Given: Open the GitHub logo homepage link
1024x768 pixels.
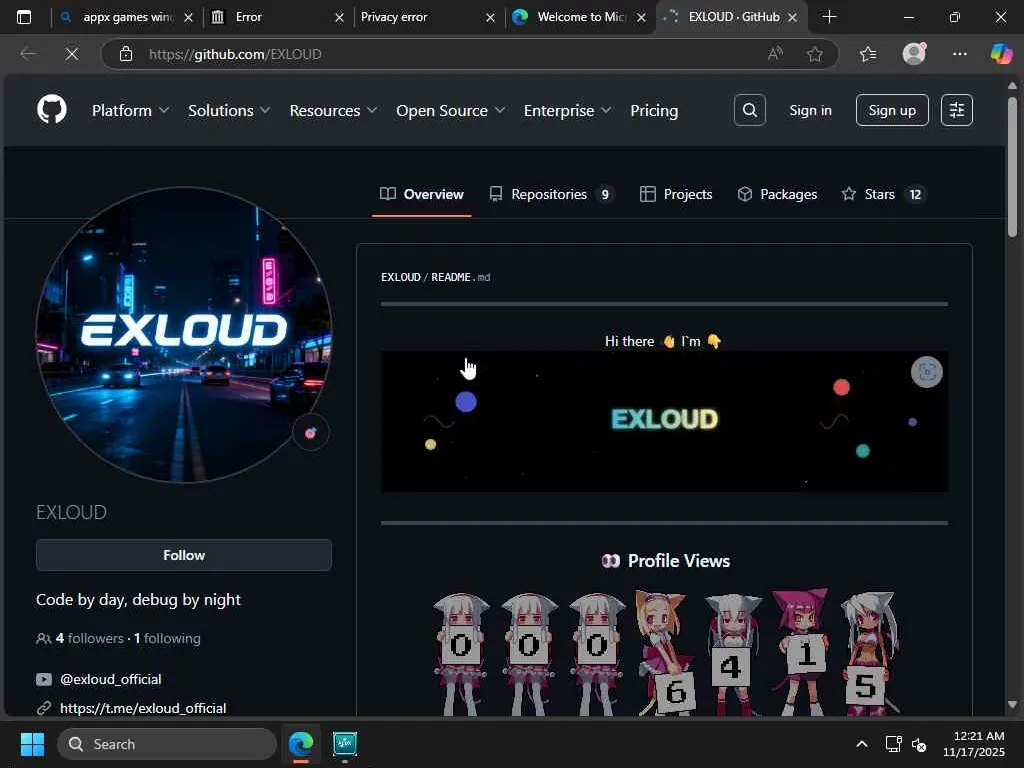Looking at the screenshot, I should coord(52,110).
